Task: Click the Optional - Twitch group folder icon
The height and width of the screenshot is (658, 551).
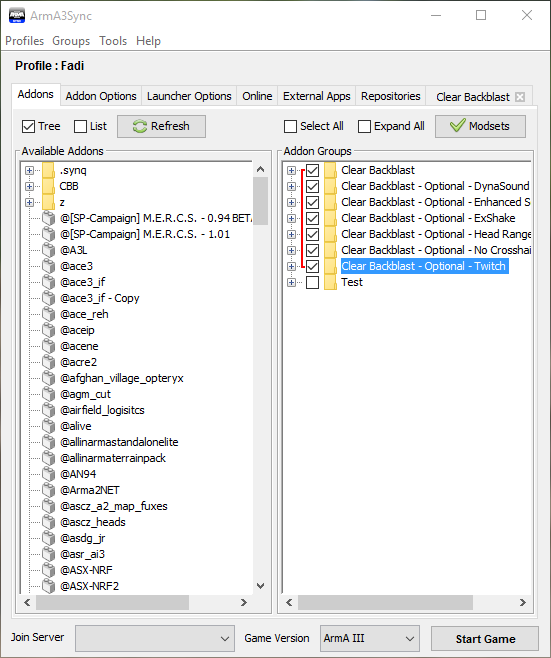Action: click(330, 266)
